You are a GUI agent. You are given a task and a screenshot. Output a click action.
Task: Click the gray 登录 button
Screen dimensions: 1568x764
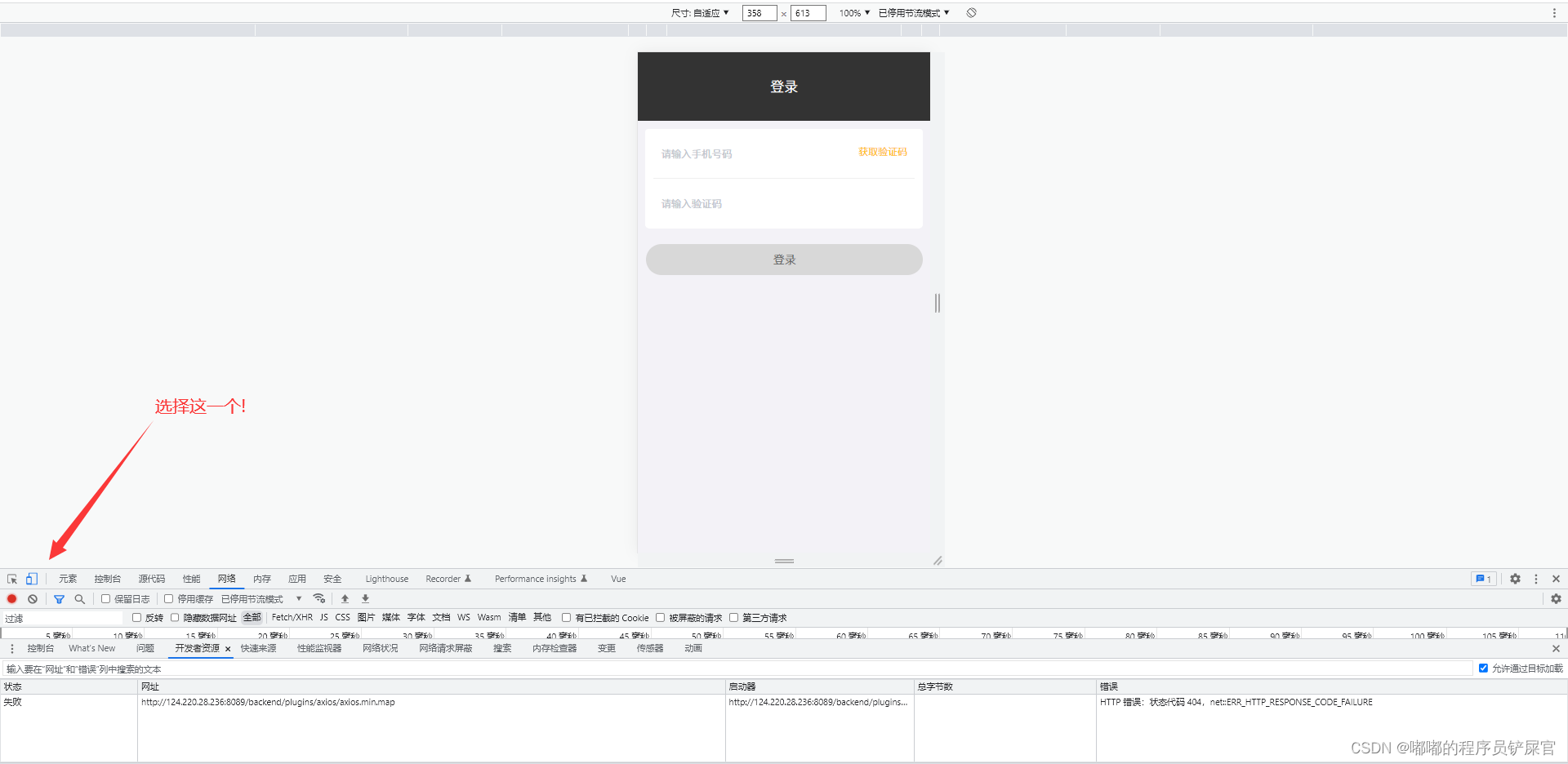coord(784,260)
